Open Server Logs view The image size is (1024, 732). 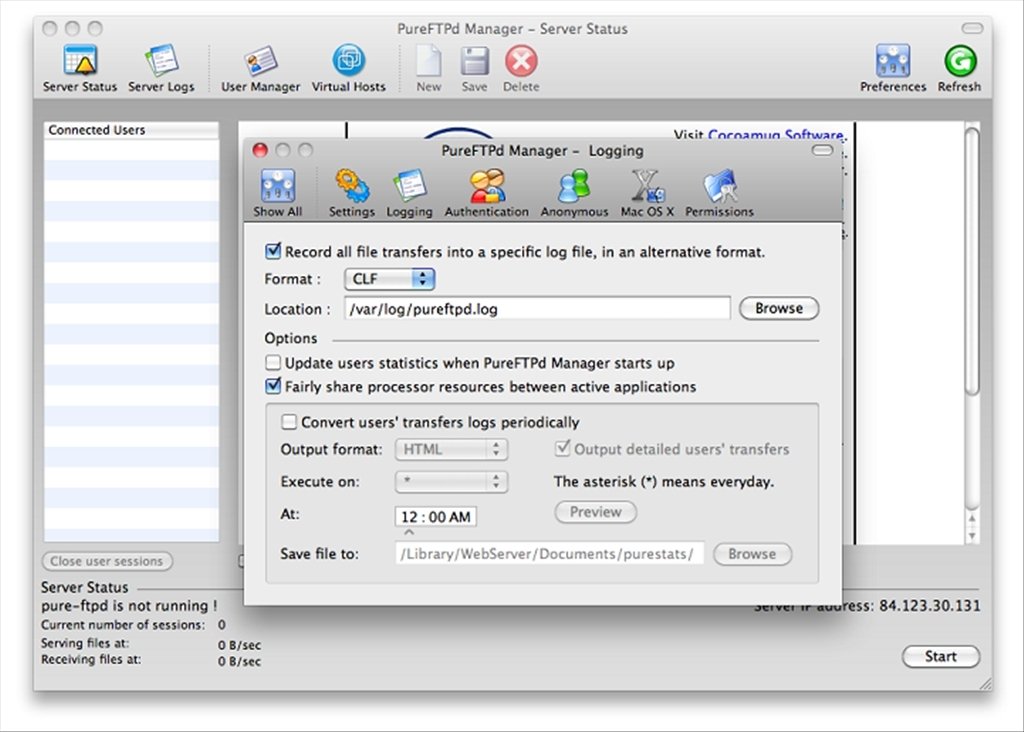pos(161,68)
